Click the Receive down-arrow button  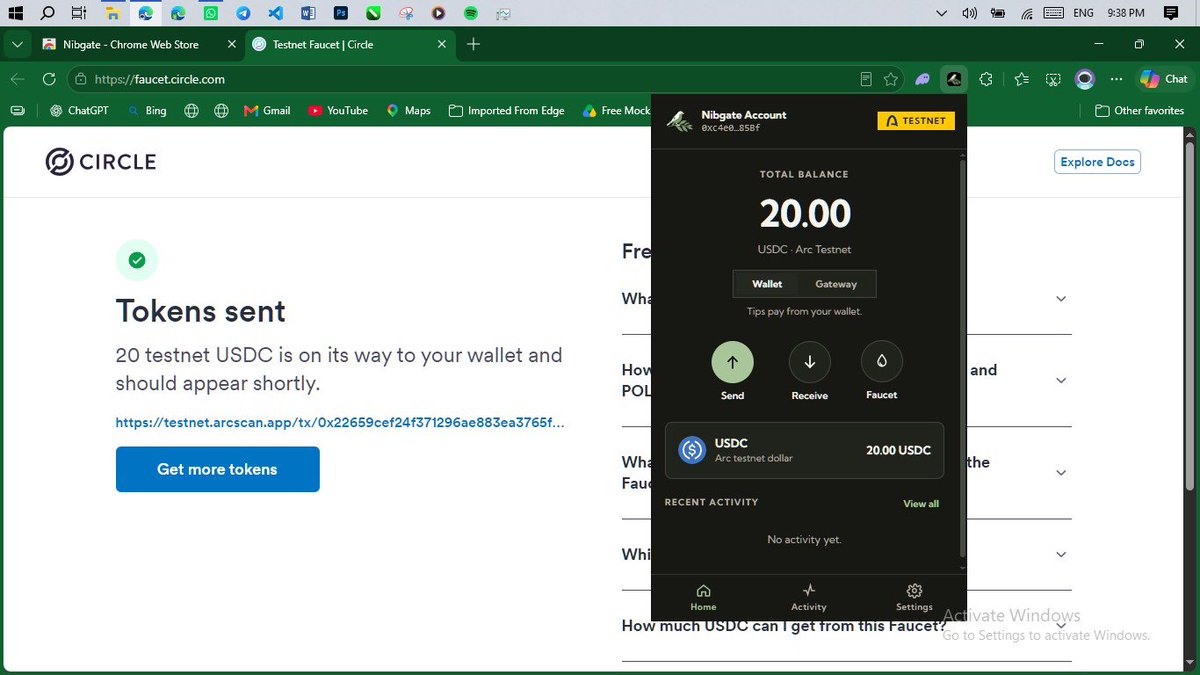tap(810, 362)
